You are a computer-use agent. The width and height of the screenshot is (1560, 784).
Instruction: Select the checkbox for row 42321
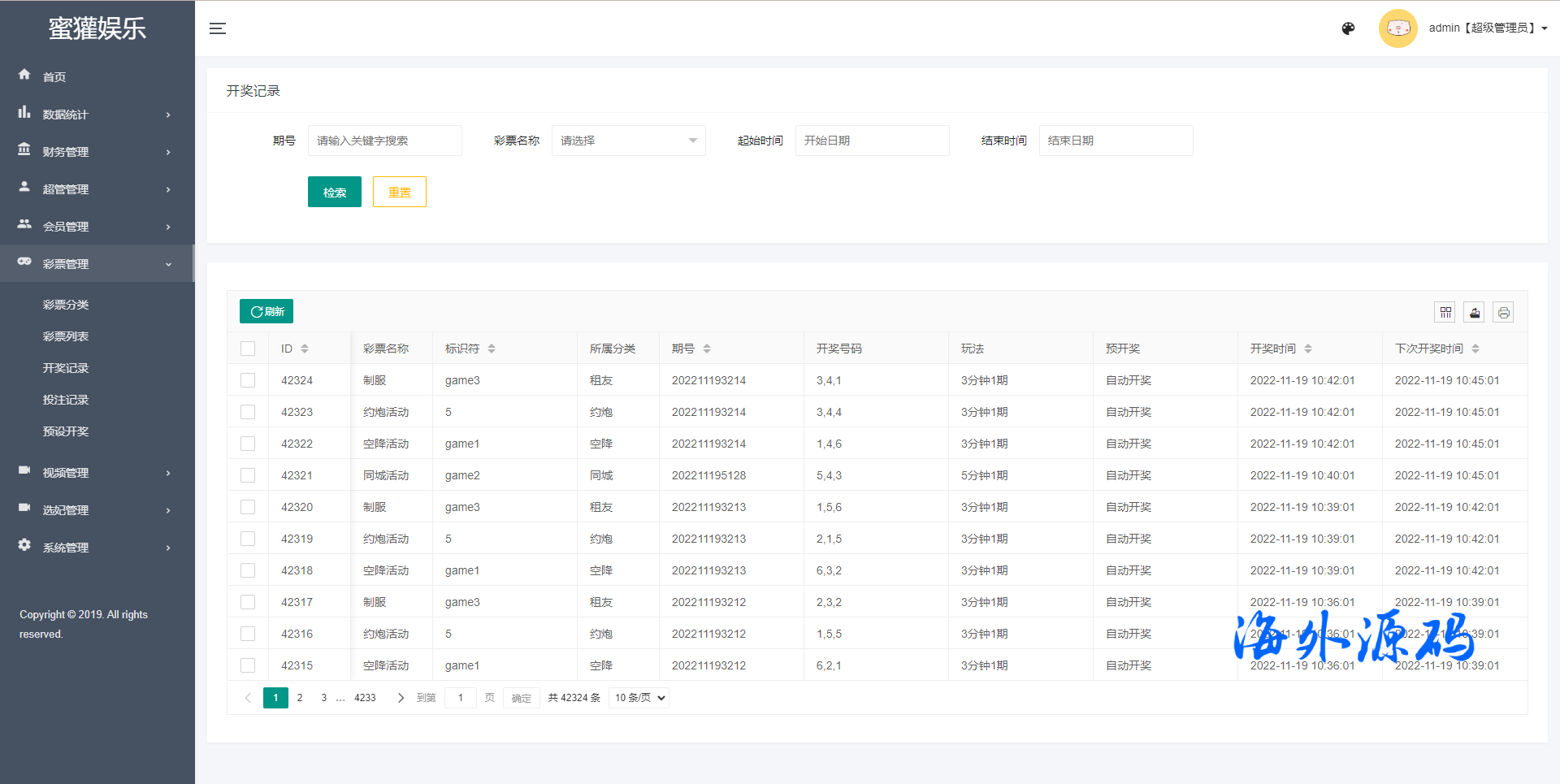[248, 475]
